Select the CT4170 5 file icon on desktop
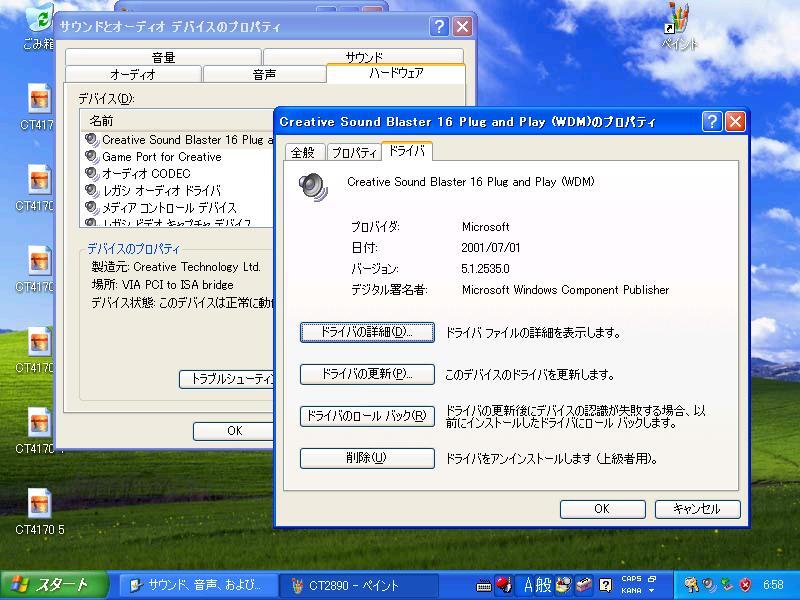The width and height of the screenshot is (800, 600). (40, 512)
